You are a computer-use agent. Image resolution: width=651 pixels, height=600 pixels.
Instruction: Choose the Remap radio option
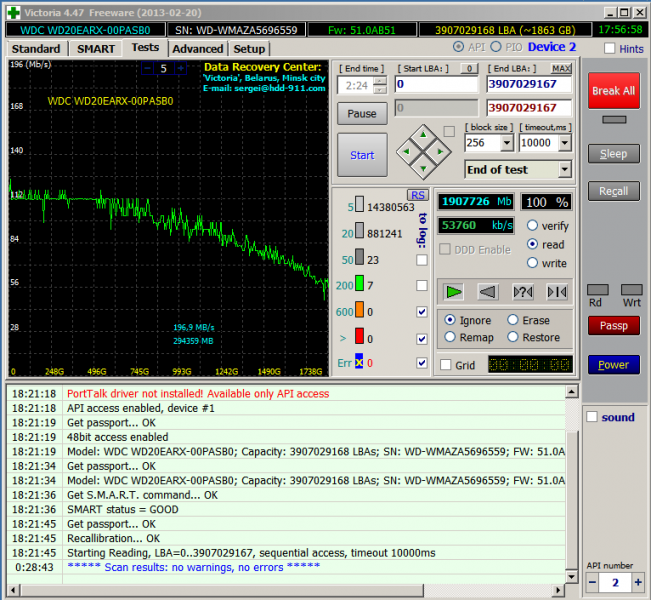click(450, 337)
